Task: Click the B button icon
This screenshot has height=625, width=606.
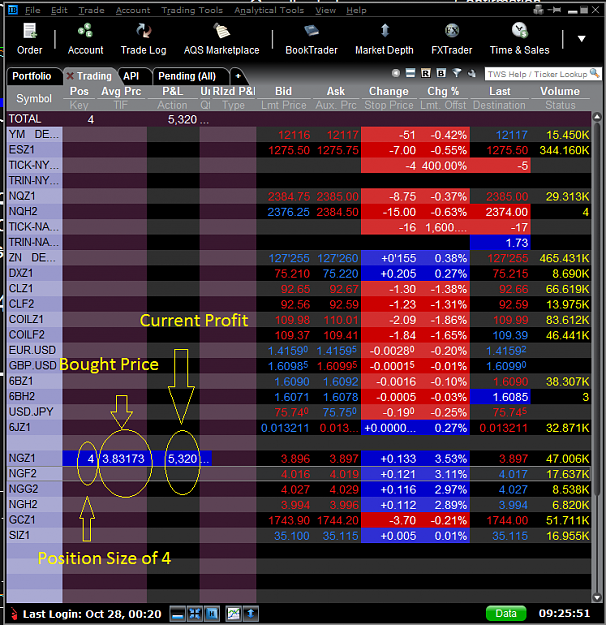Action: (441, 73)
